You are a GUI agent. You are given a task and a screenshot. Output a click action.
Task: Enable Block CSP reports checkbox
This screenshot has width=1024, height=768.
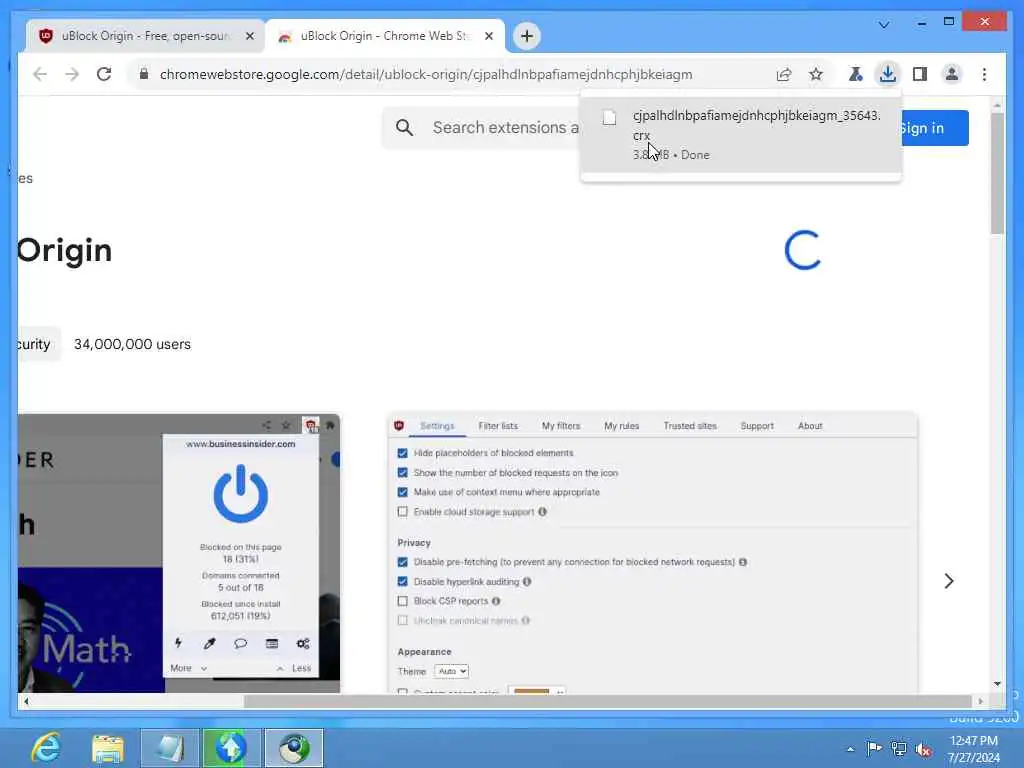pos(402,601)
